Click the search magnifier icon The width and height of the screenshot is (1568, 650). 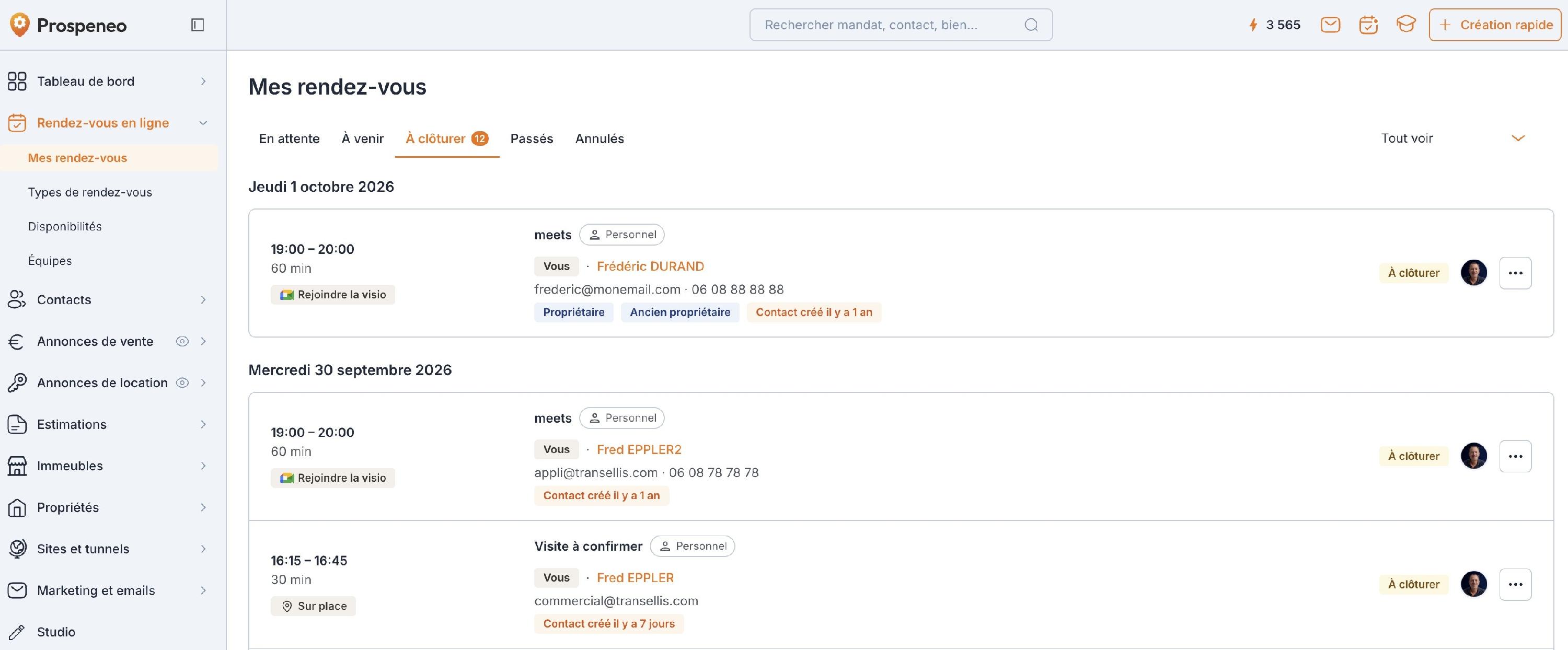pos(1031,25)
